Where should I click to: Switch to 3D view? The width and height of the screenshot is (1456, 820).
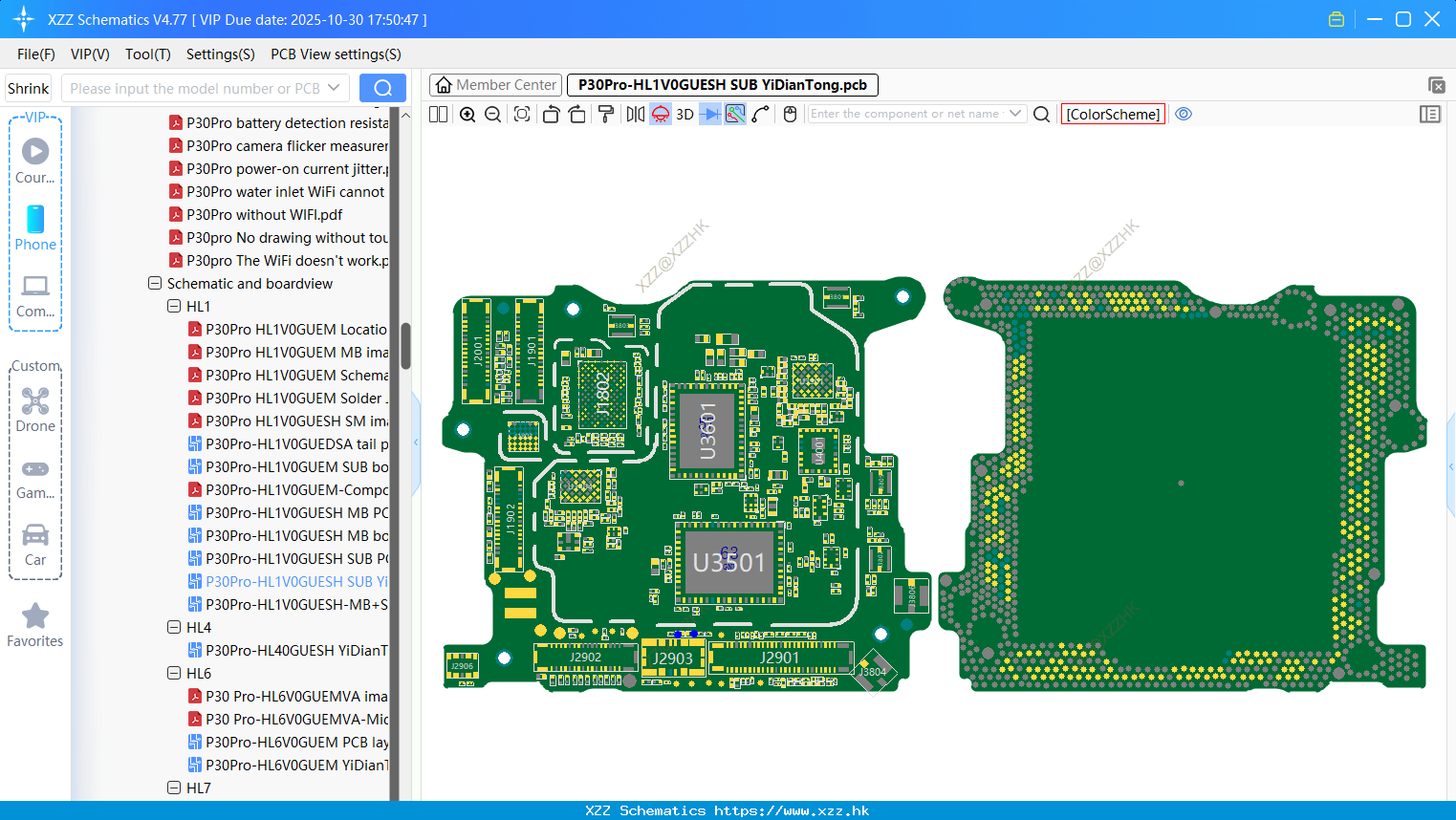tap(685, 114)
